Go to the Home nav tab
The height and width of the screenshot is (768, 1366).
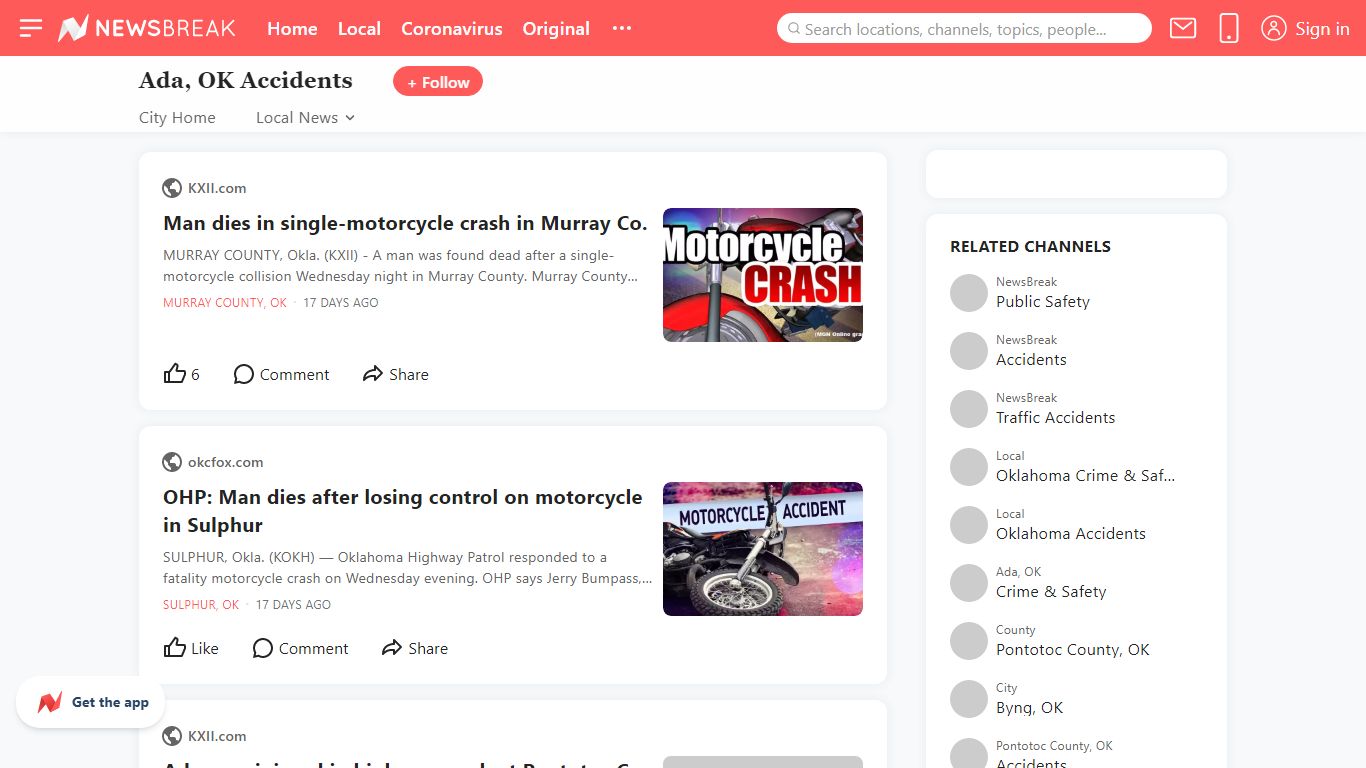pyautogui.click(x=292, y=28)
